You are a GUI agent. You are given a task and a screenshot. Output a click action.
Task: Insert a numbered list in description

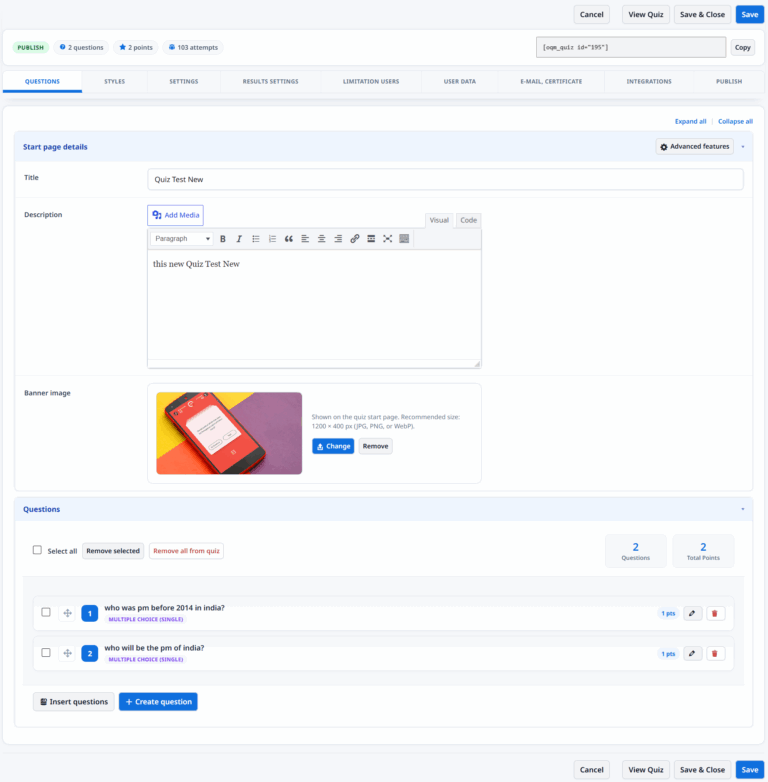(272, 239)
